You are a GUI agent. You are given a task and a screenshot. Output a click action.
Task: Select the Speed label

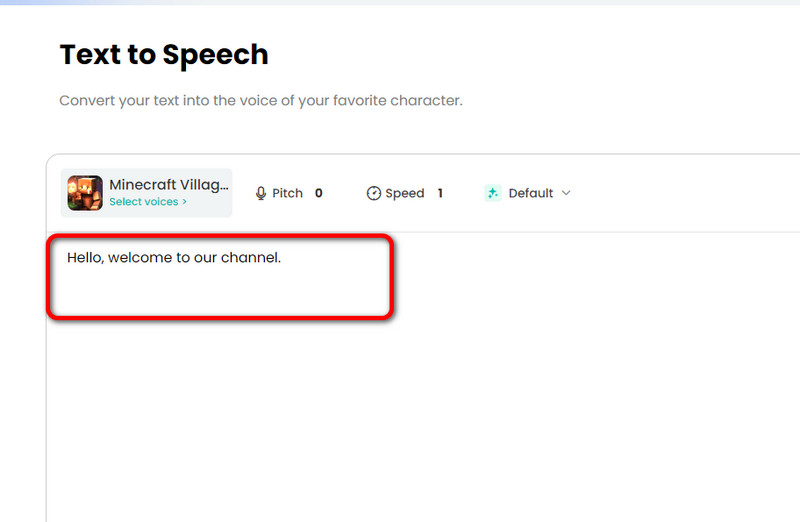click(x=405, y=193)
